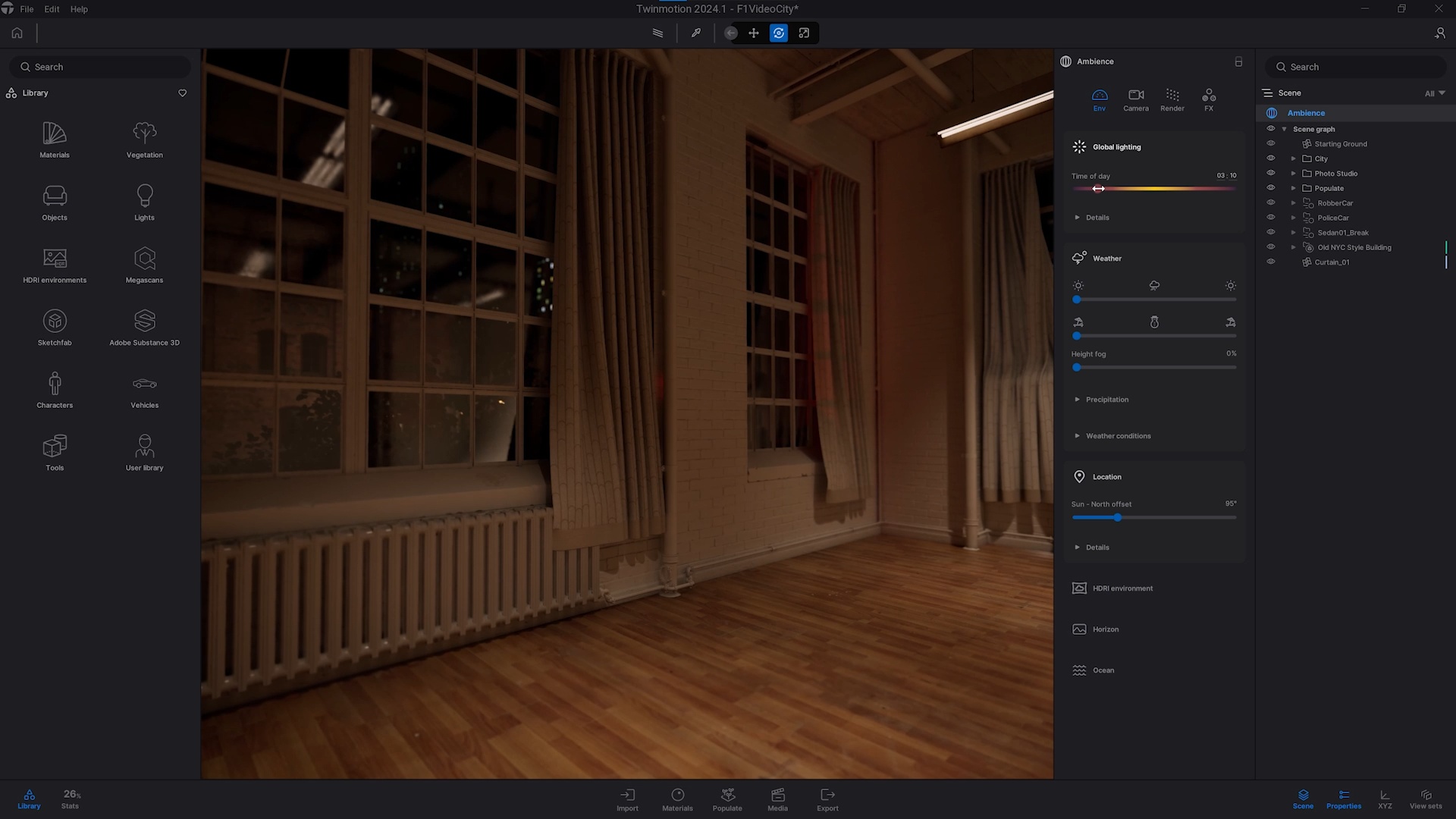
Task: Click the user account icon
Action: point(1439,33)
